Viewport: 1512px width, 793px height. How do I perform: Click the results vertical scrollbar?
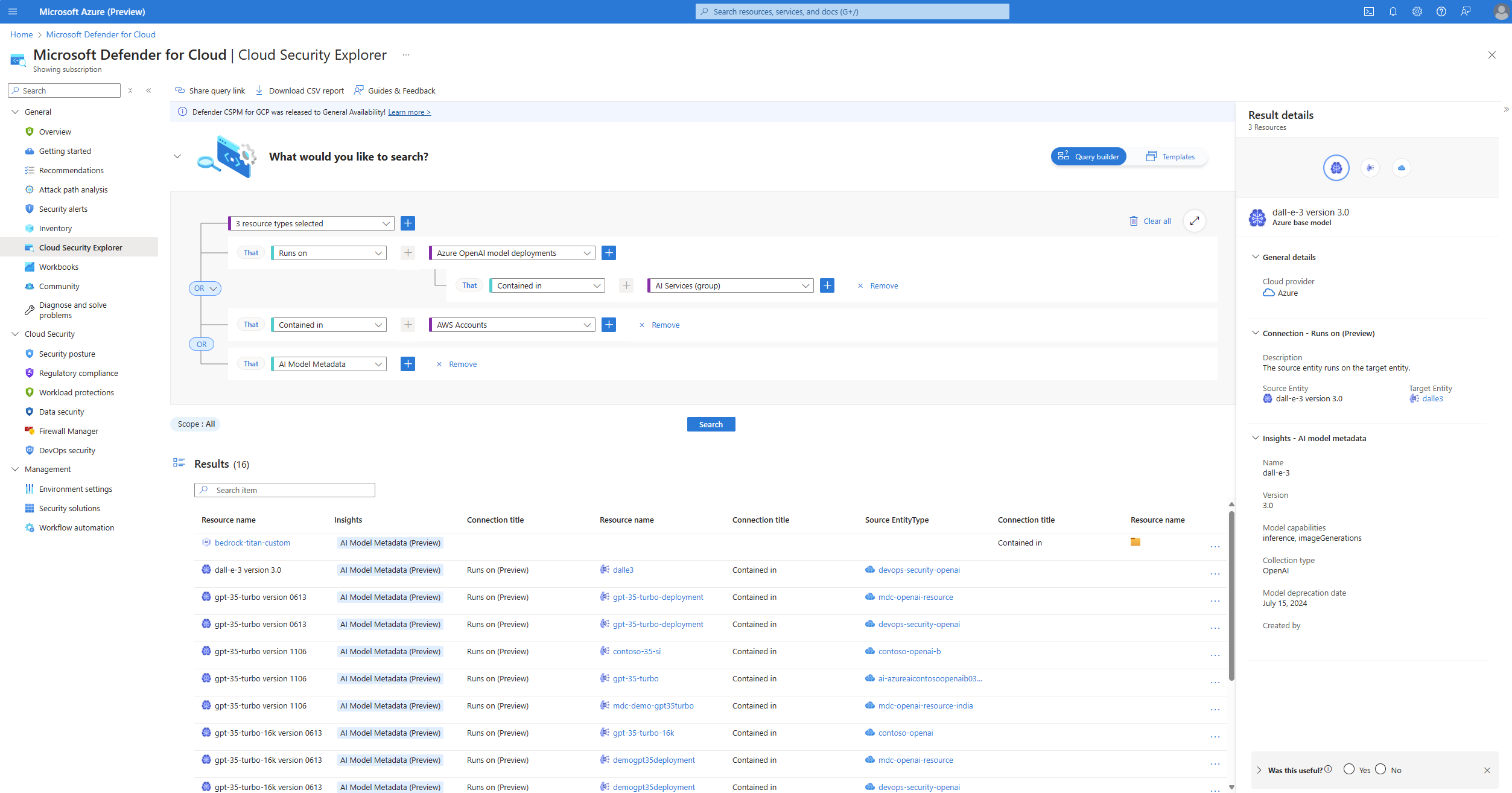1231,594
